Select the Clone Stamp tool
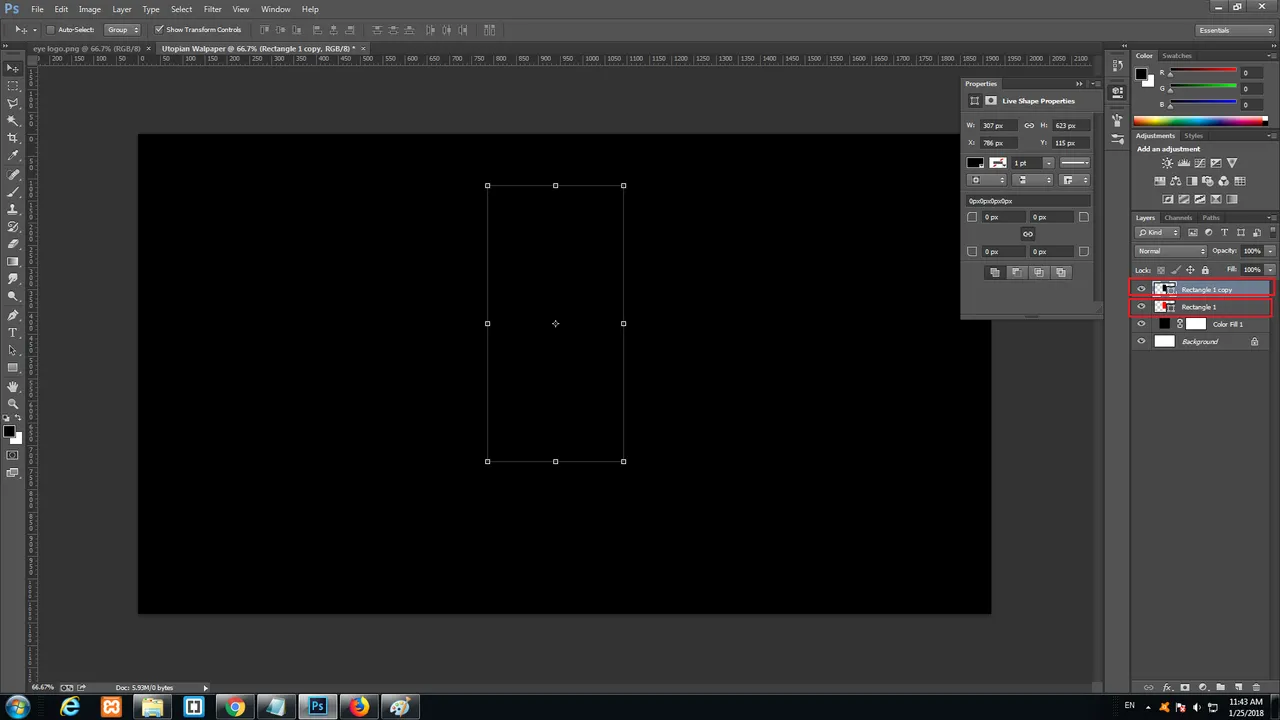The height and width of the screenshot is (720, 1280). click(x=13, y=209)
